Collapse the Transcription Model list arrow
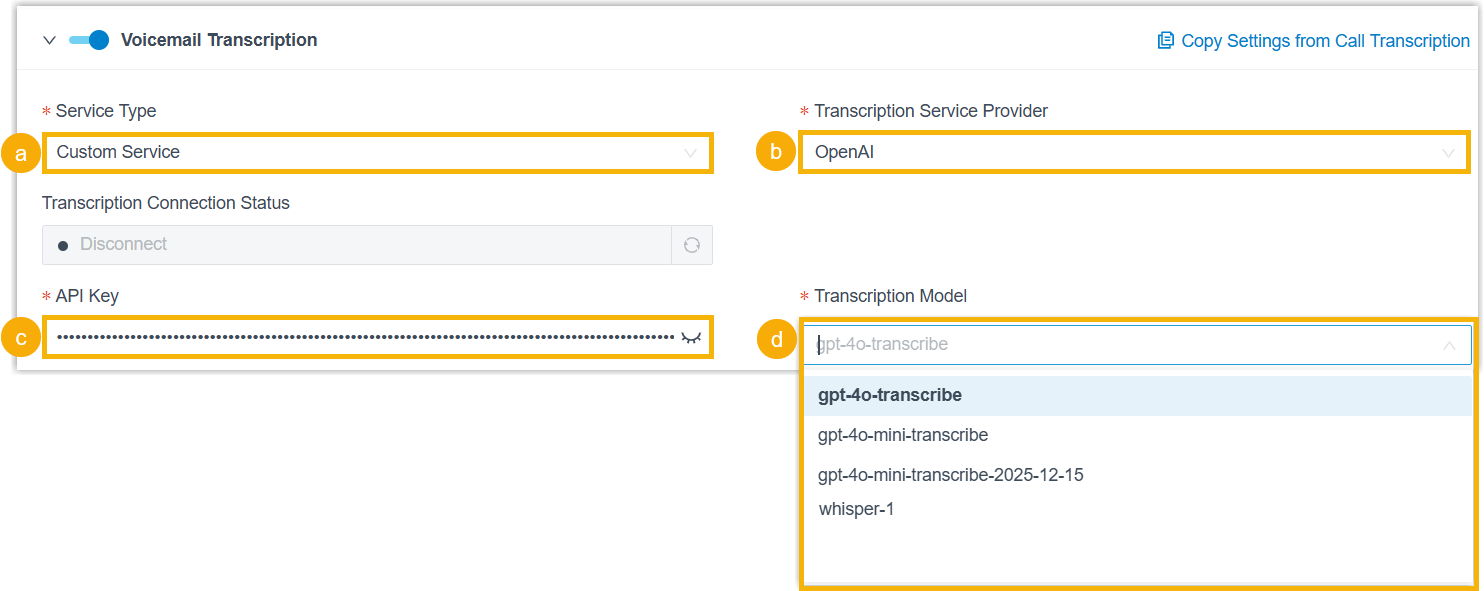The image size is (1484, 591). pyautogui.click(x=1449, y=345)
